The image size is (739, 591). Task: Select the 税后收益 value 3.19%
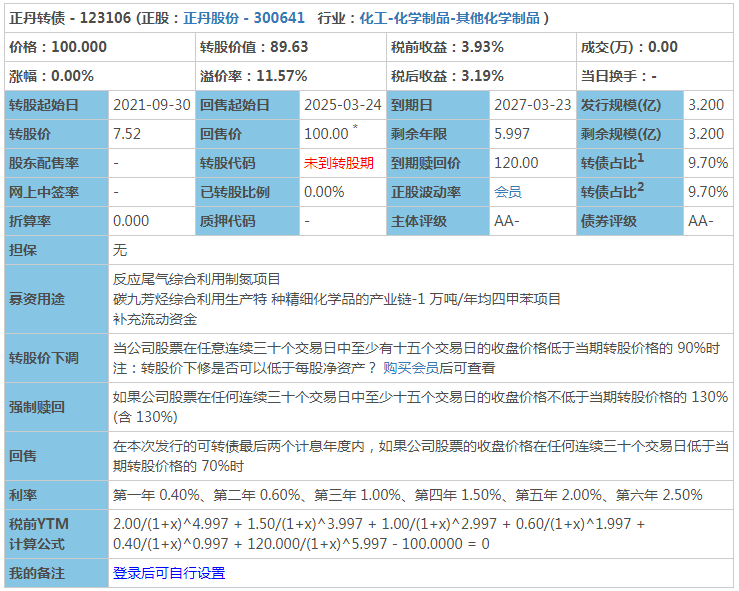point(482,76)
